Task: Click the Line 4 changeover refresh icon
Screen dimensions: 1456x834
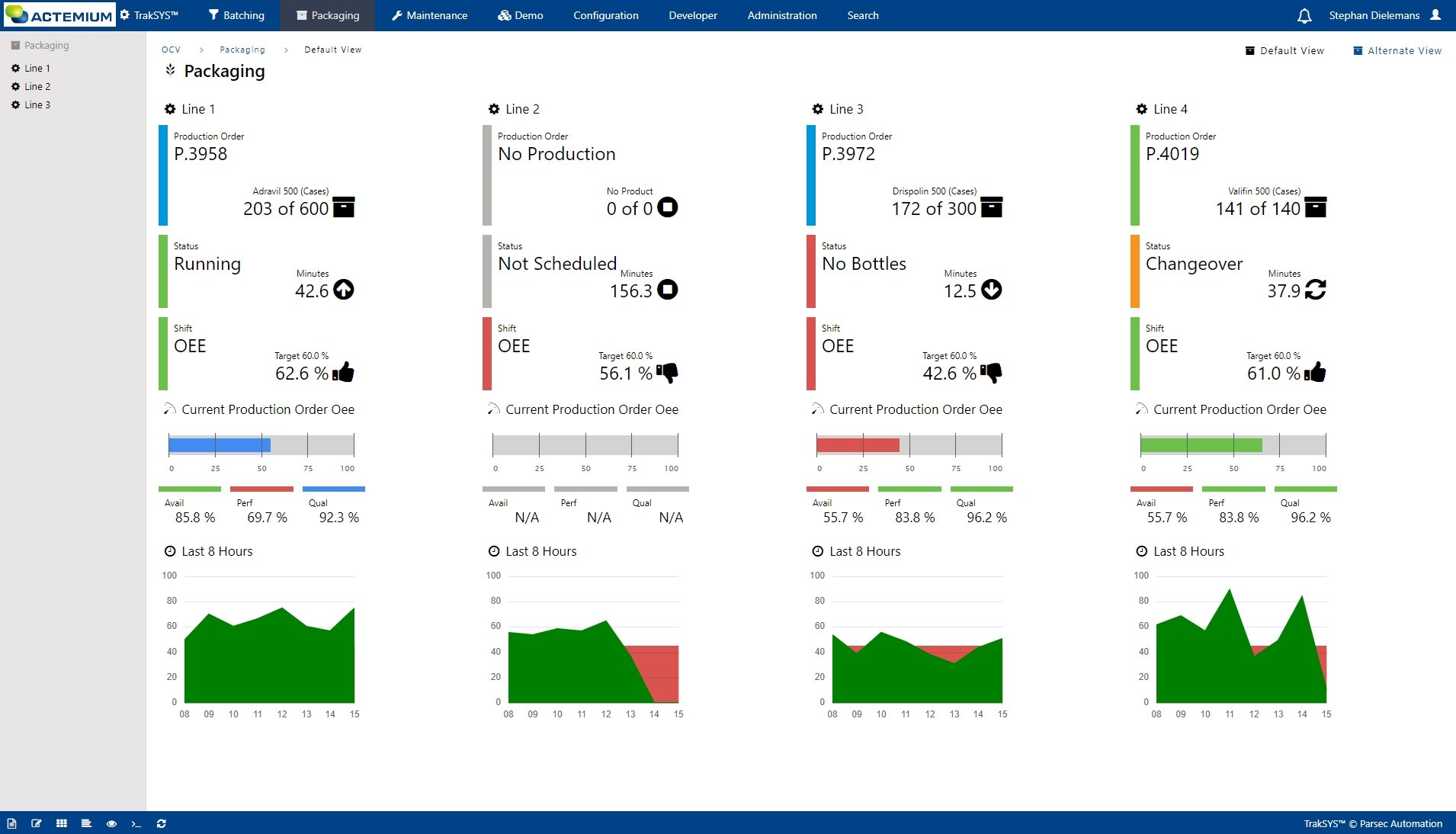Action: tap(1315, 290)
